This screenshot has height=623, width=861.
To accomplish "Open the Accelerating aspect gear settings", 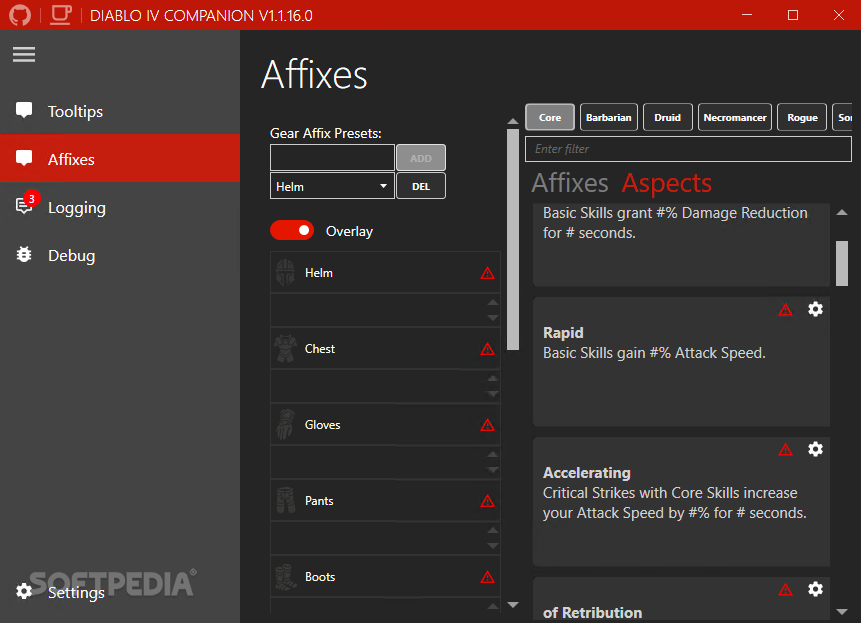I will (x=815, y=449).
